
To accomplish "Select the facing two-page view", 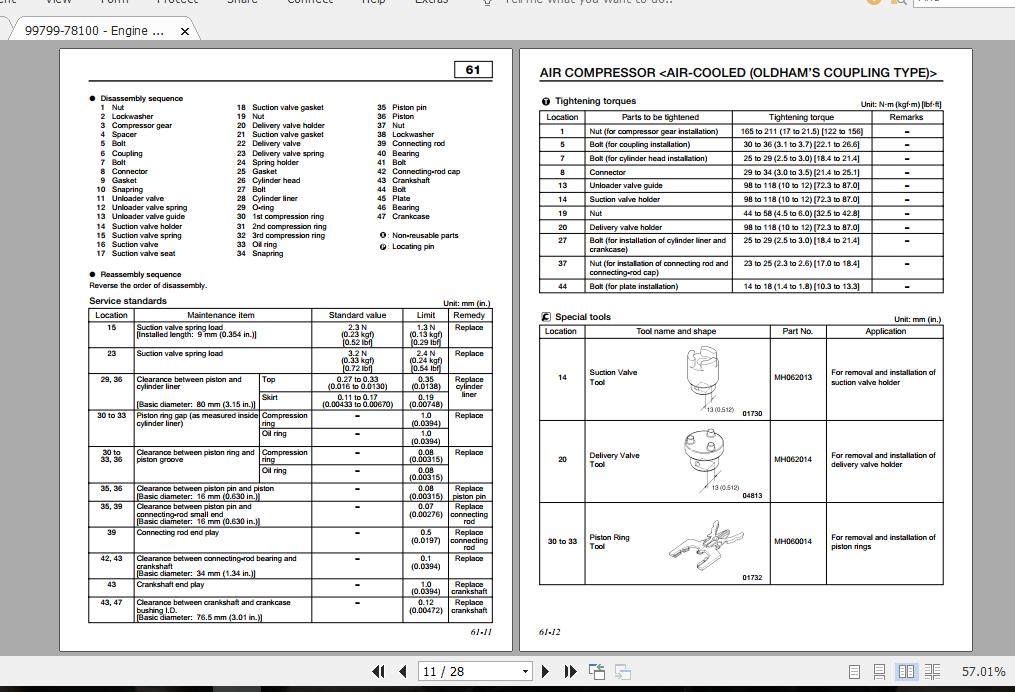I will (x=906, y=671).
